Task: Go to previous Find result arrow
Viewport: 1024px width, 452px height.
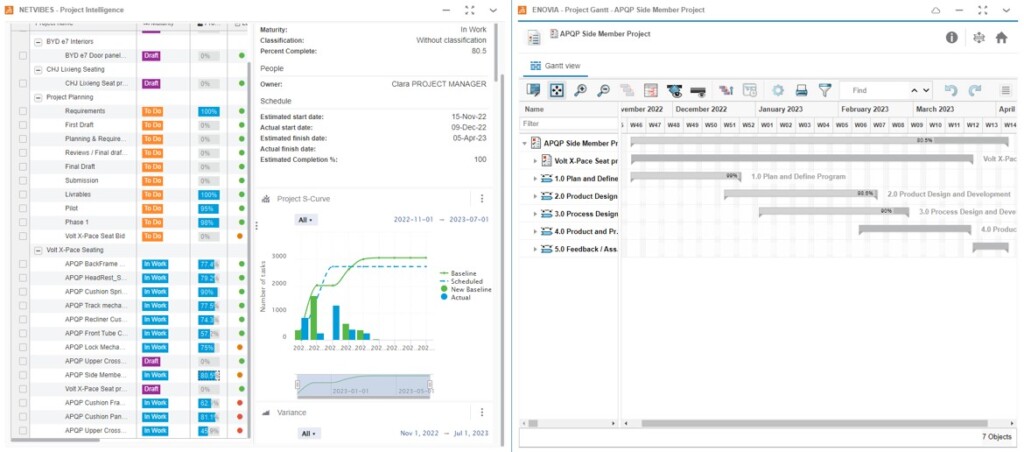Action: click(914, 90)
